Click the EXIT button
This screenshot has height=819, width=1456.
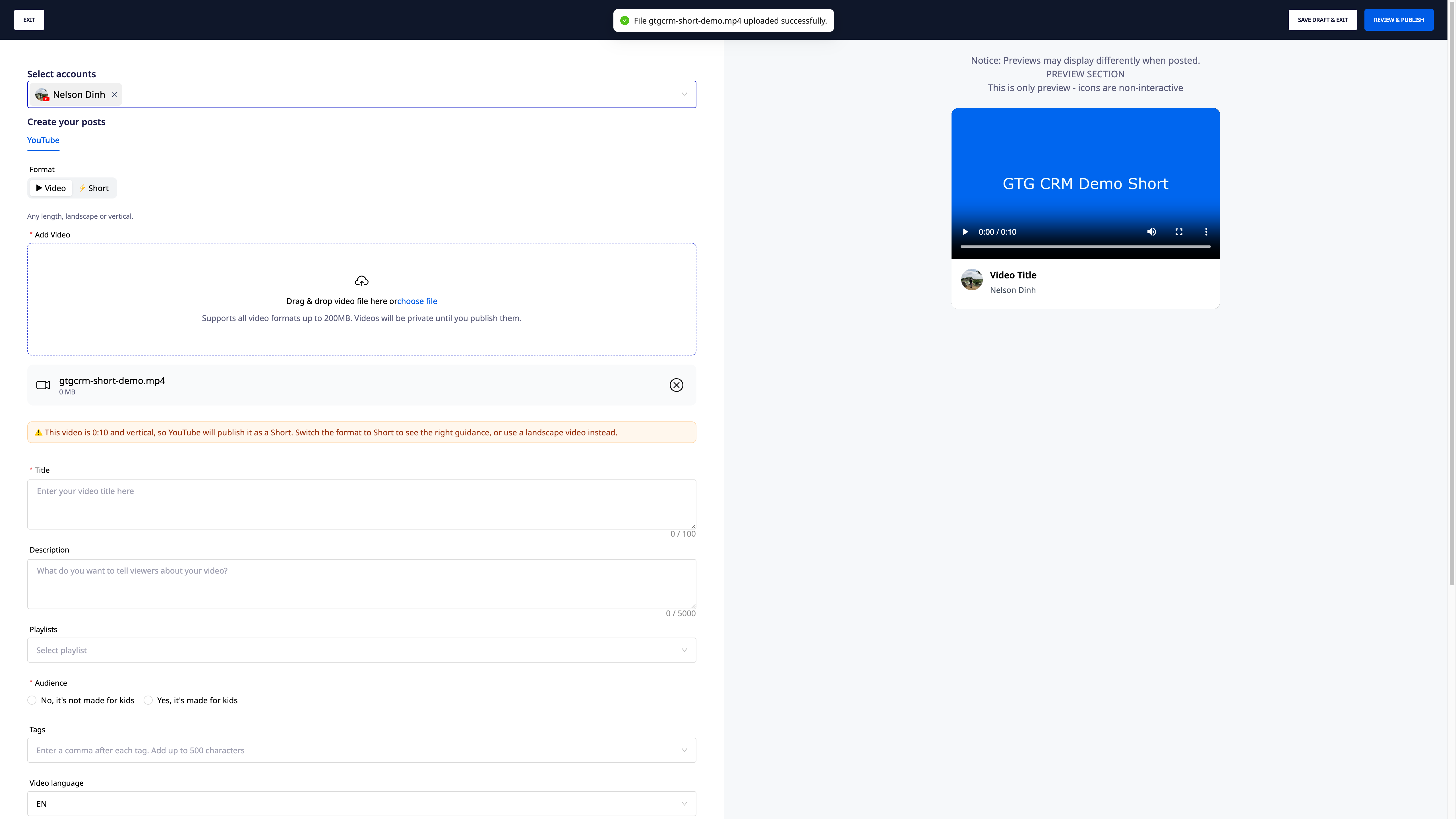[29, 20]
